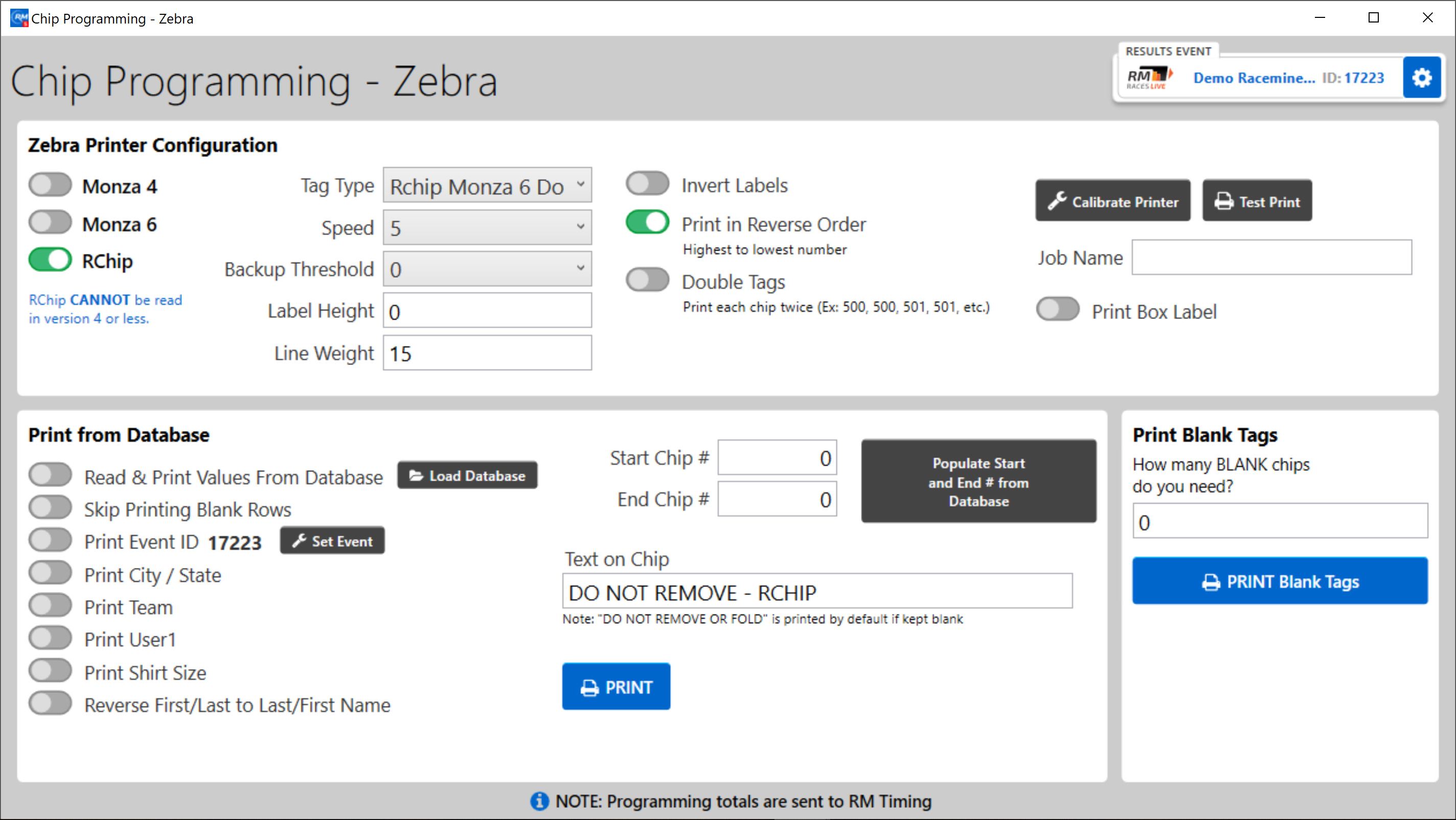Click 'Zebra Printer Configuration' heading
The height and width of the screenshot is (820, 1456).
153,145
